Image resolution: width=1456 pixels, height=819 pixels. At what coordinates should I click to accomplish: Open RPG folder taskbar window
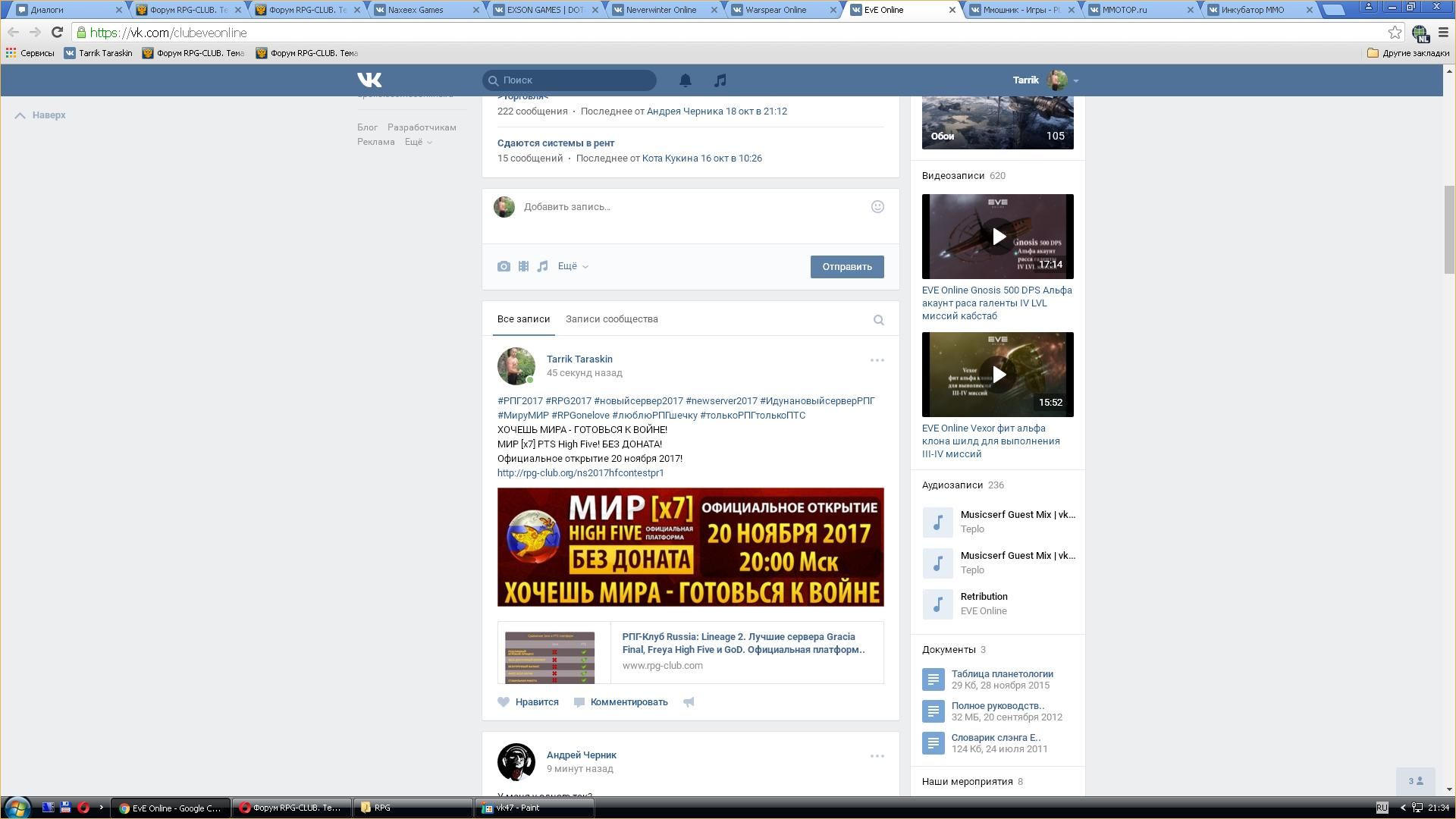(x=413, y=808)
